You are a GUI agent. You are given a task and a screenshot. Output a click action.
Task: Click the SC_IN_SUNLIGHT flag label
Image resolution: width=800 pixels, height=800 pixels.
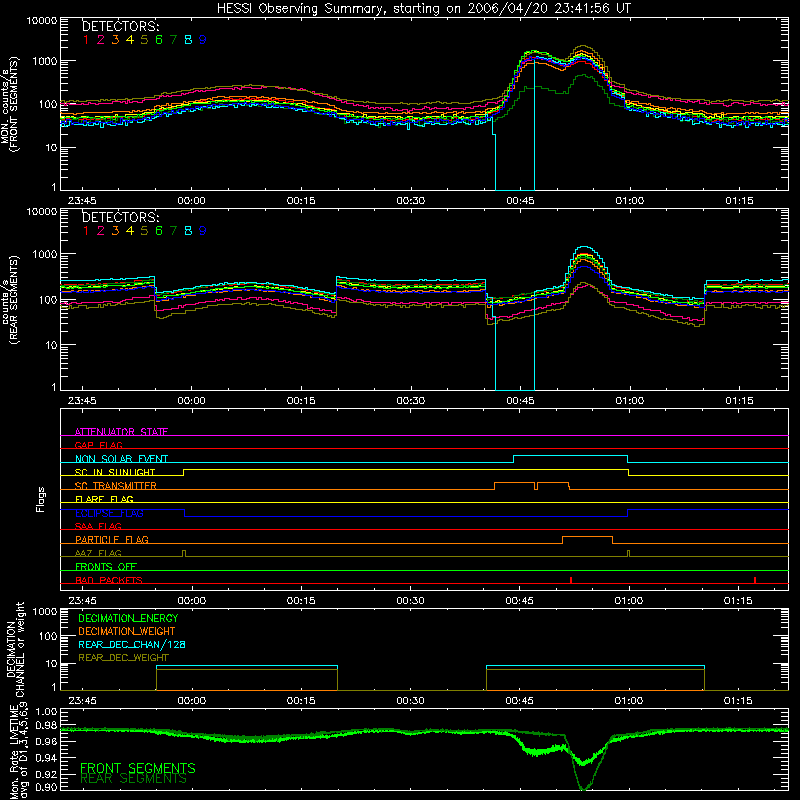[115, 472]
